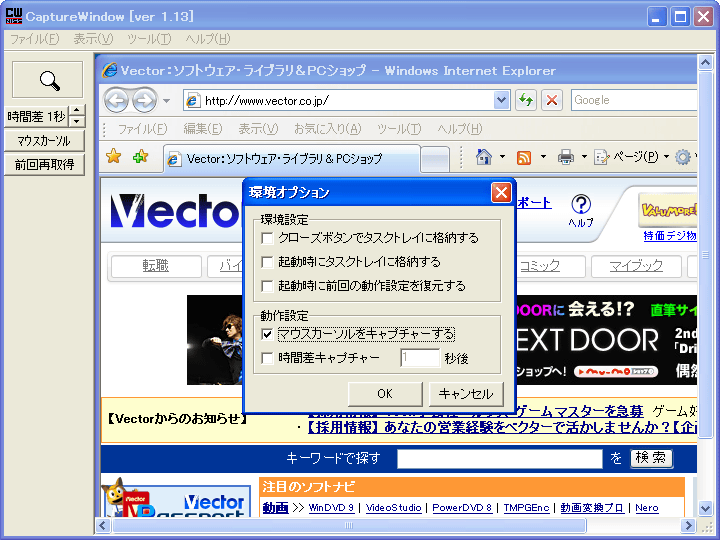Decrease the 時間差 seconds with down arrow
The width and height of the screenshot is (720, 540).
(x=77, y=122)
